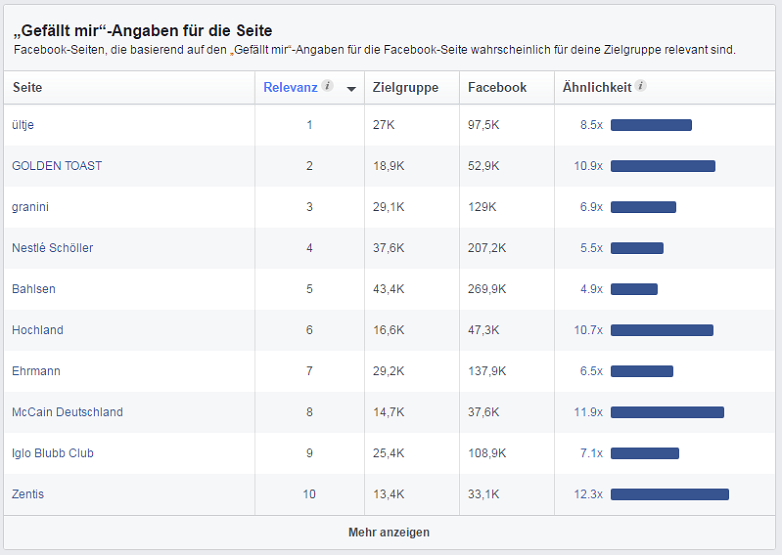The width and height of the screenshot is (782, 555).
Task: Click the Ähnlichkeit info icon
Action: 641,86
